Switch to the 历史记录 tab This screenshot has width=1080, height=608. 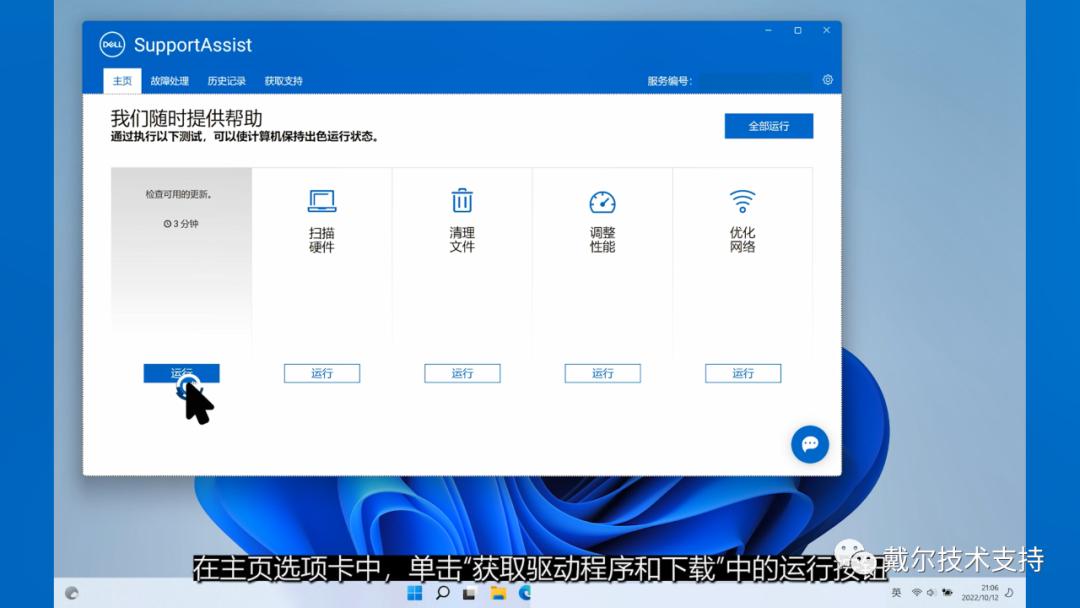[226, 81]
